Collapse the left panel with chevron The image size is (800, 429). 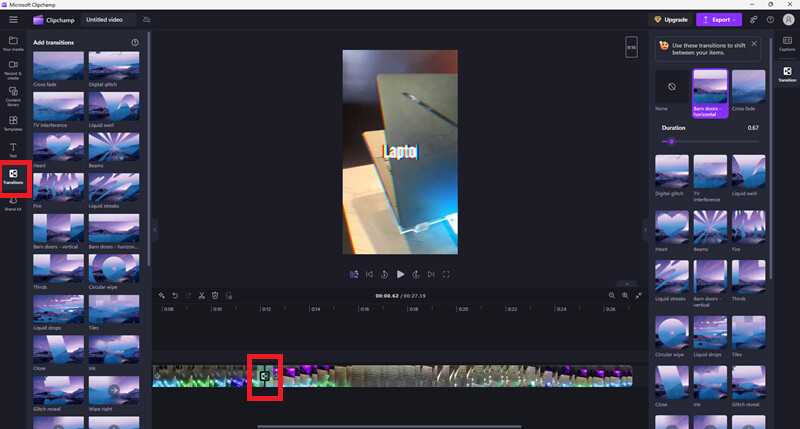tap(155, 230)
